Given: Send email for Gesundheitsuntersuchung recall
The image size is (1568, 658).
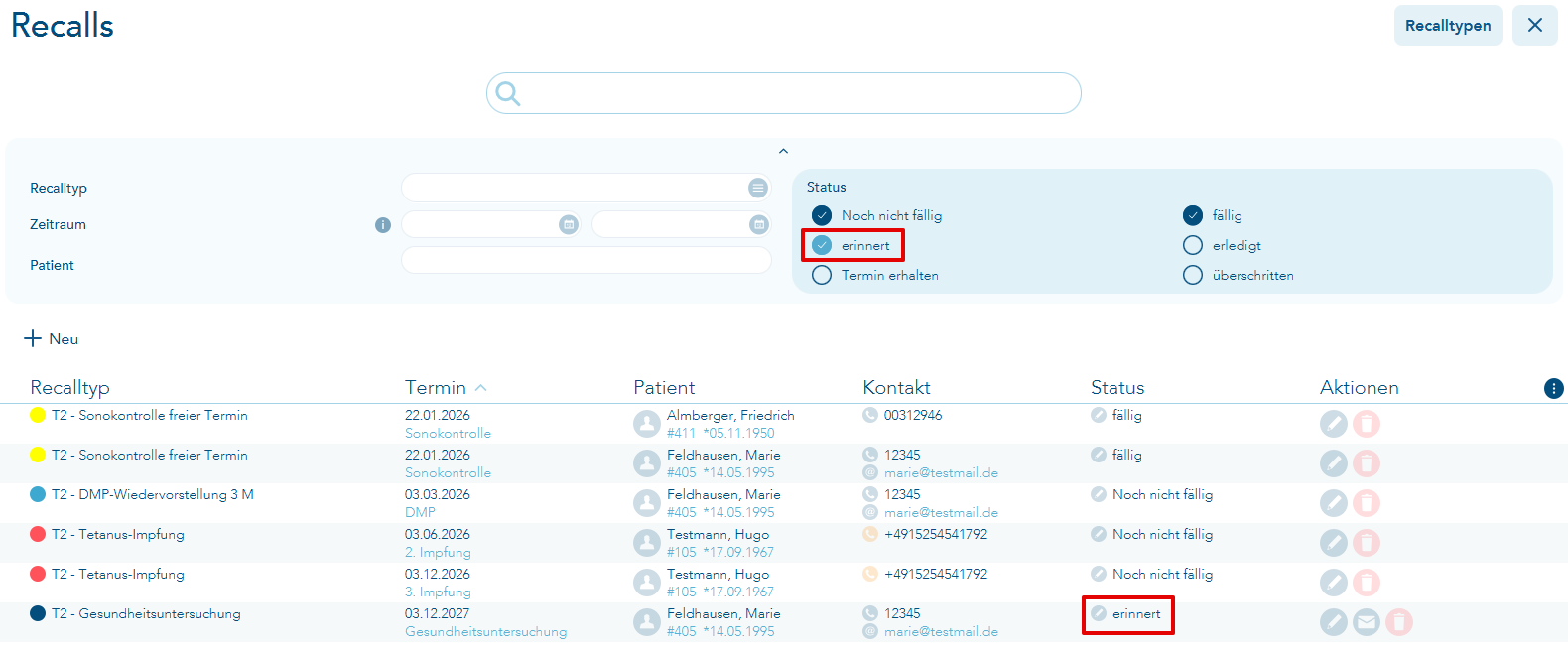Looking at the screenshot, I should (1367, 622).
